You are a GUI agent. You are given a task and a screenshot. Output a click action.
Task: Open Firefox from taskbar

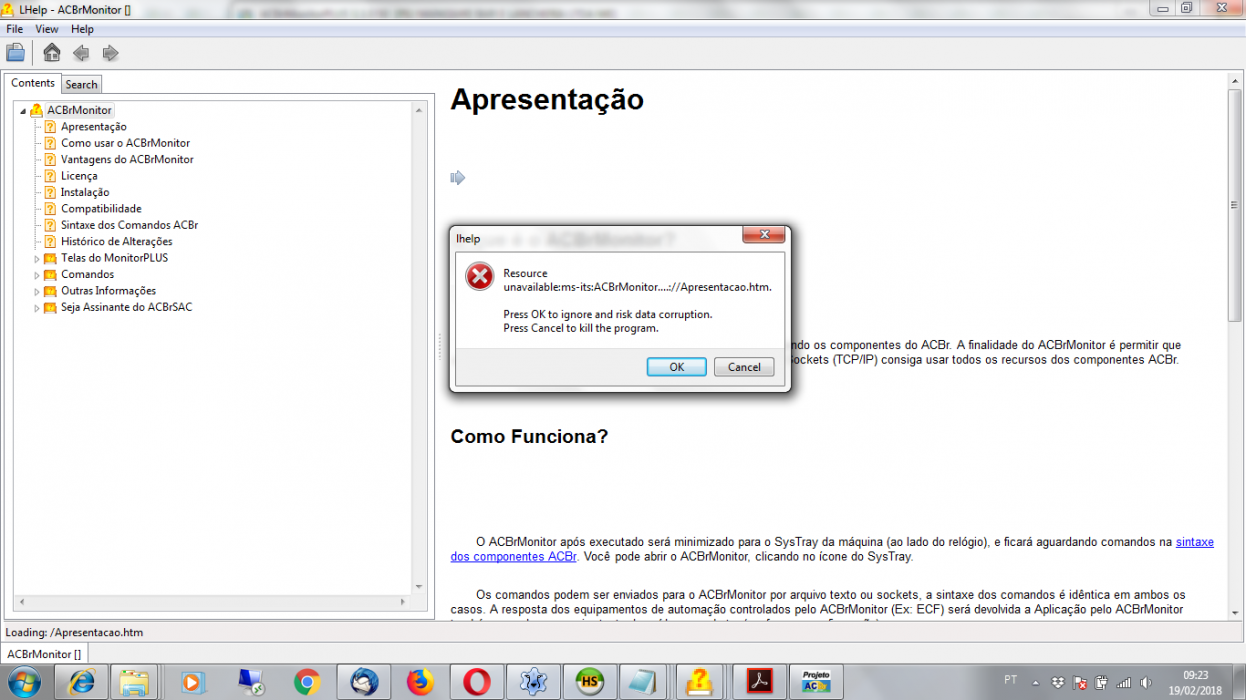pos(421,682)
